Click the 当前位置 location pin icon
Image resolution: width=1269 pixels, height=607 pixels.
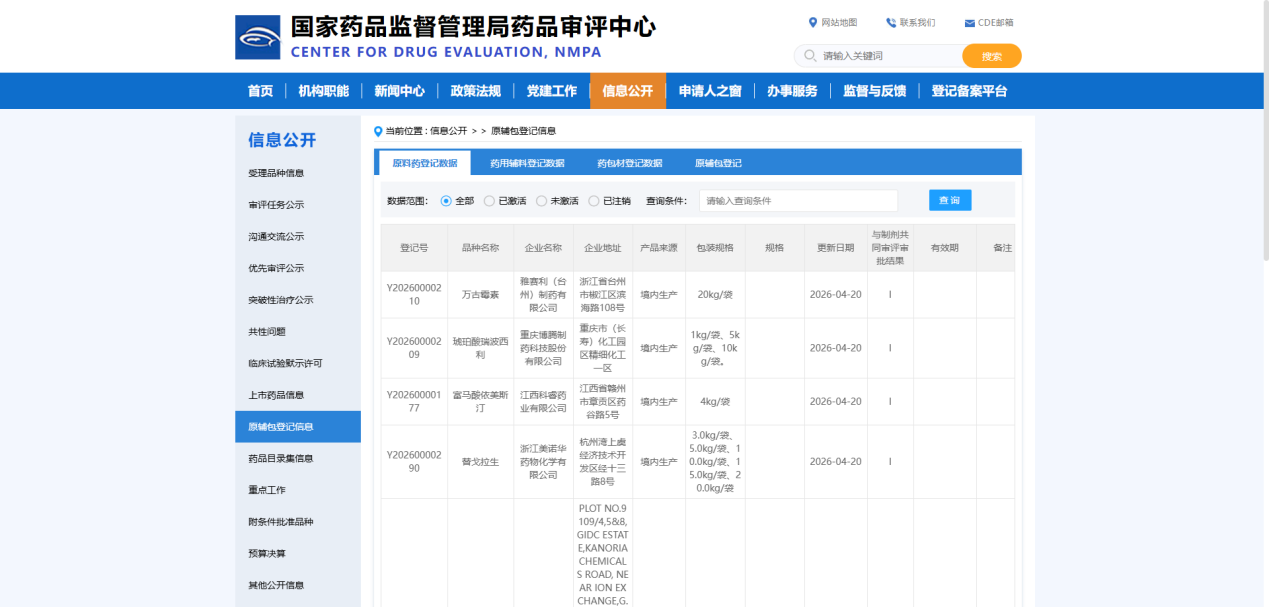point(377,131)
